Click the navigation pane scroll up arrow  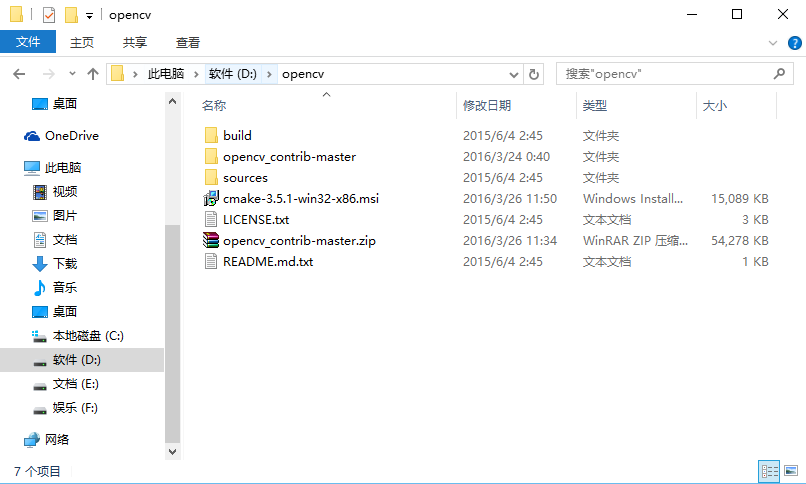point(173,101)
